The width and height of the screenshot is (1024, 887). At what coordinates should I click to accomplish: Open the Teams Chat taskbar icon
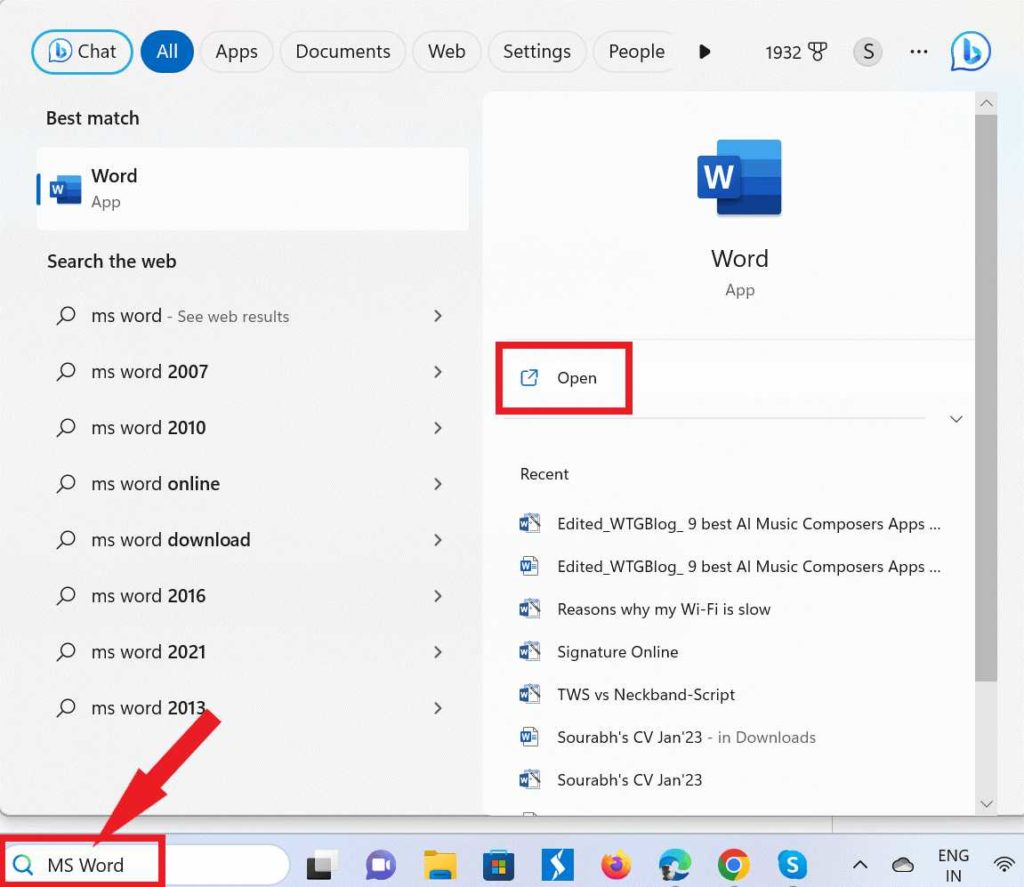[x=381, y=865]
